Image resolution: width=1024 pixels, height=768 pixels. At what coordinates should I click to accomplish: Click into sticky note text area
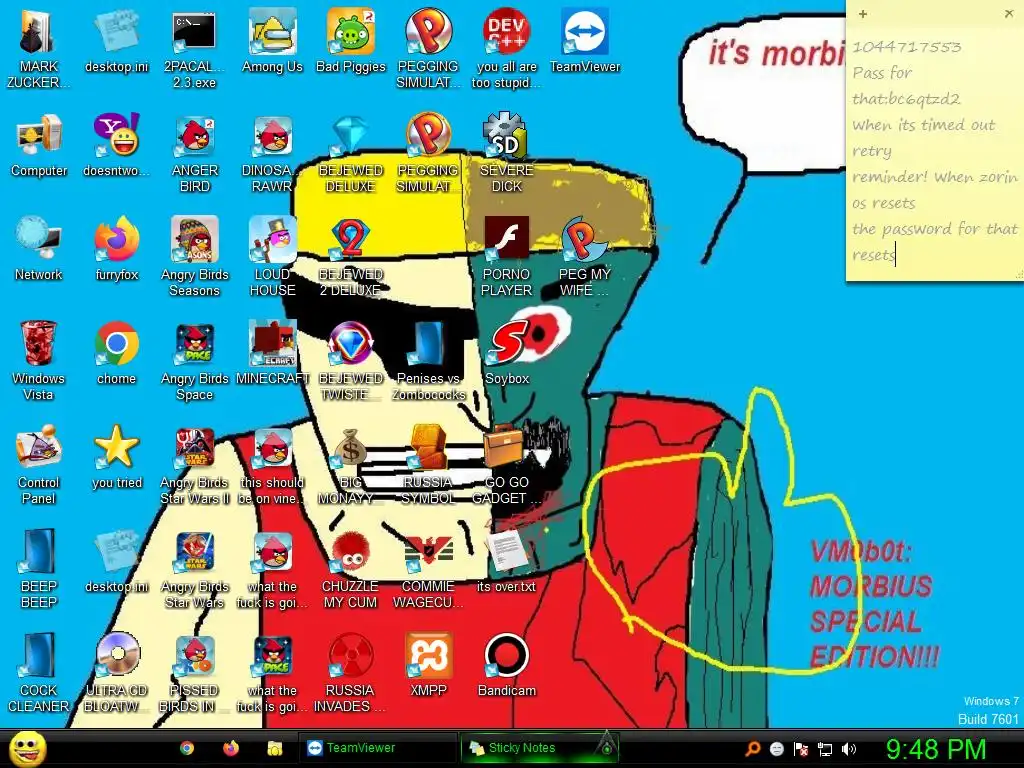pyautogui.click(x=935, y=150)
